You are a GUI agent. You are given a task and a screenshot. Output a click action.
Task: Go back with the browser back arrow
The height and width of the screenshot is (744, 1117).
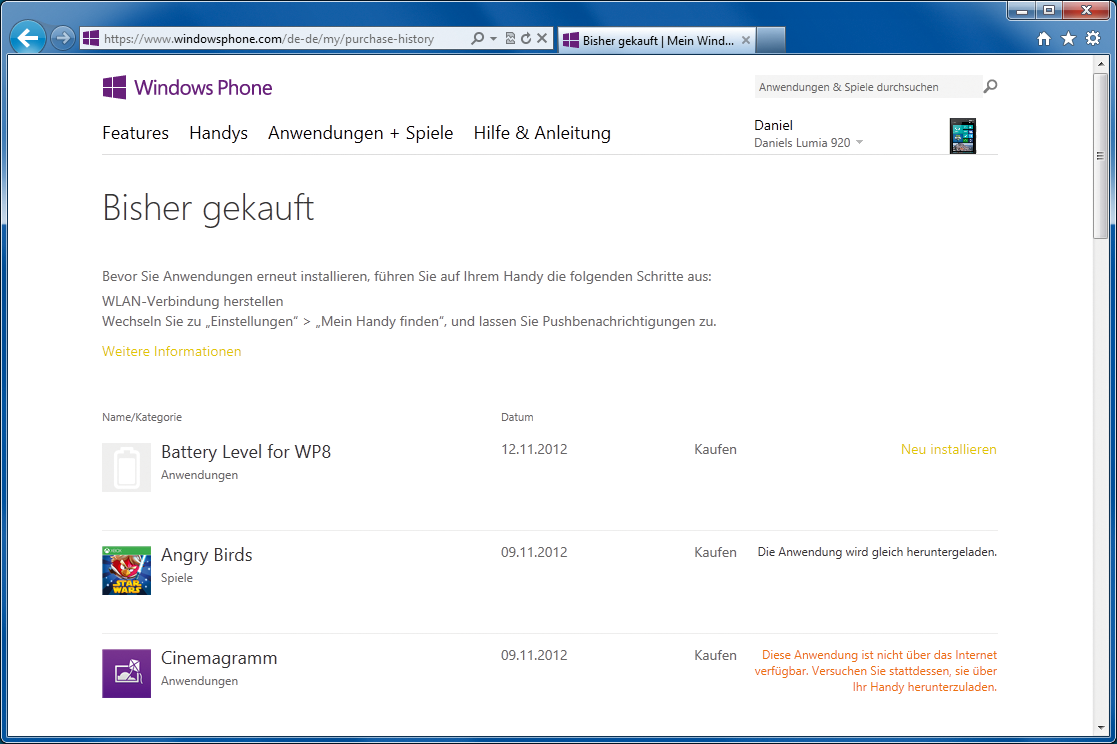point(28,38)
